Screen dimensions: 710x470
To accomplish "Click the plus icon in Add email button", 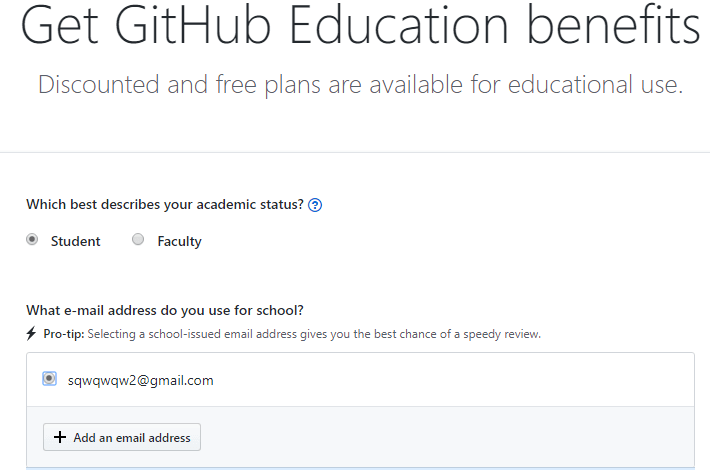I will click(x=60, y=437).
